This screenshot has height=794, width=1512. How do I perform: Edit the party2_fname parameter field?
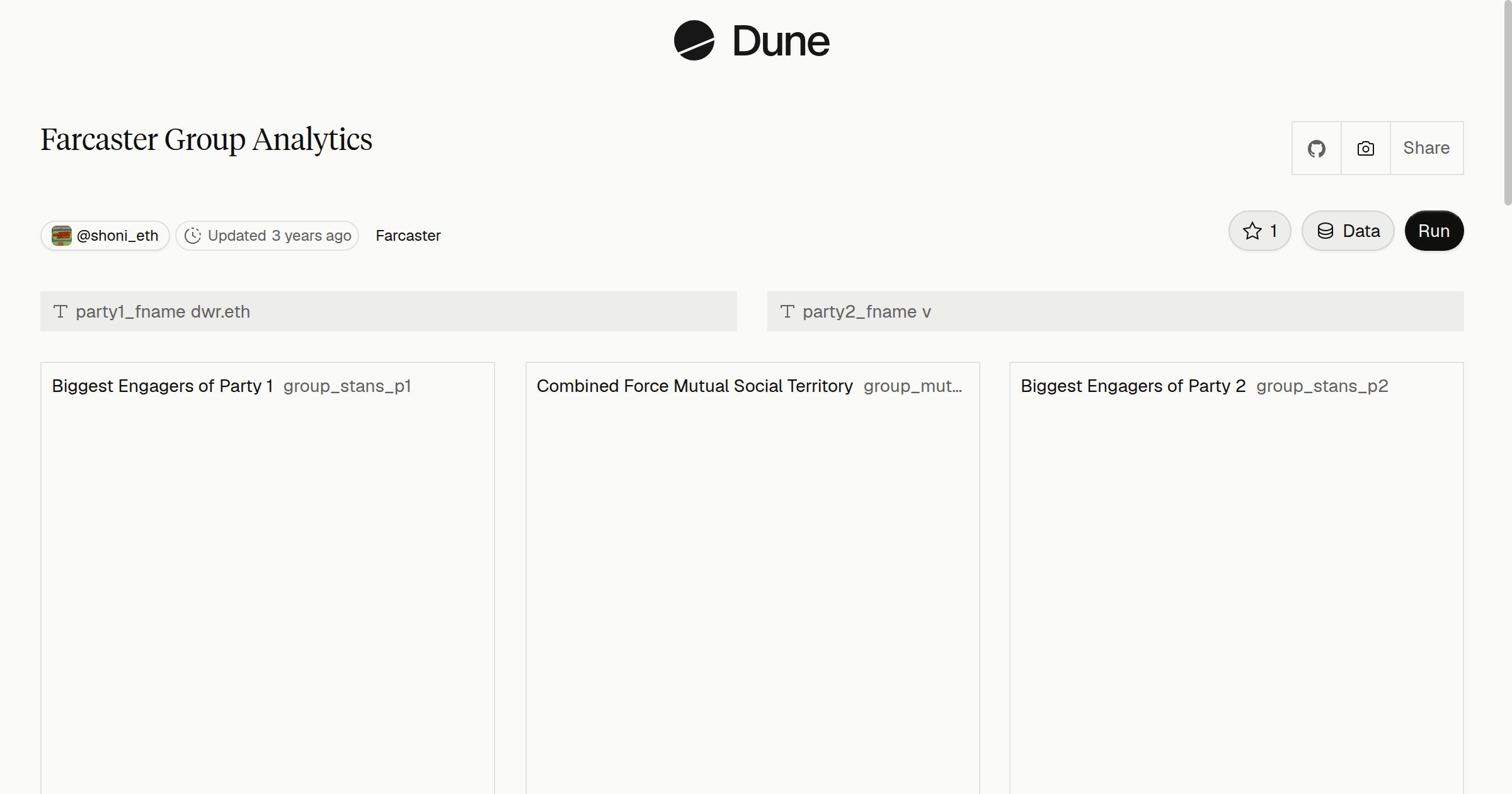coord(1115,311)
